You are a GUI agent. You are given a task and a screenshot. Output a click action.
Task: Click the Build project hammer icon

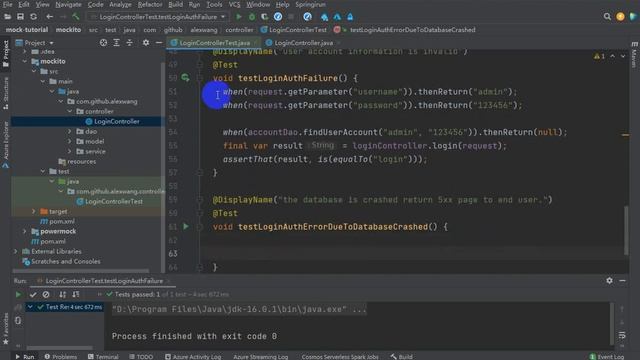coord(76,17)
